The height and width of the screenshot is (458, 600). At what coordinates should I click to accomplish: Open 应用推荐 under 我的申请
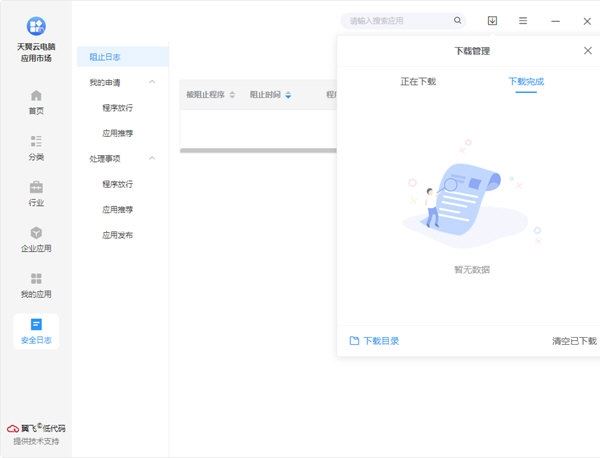(117, 133)
